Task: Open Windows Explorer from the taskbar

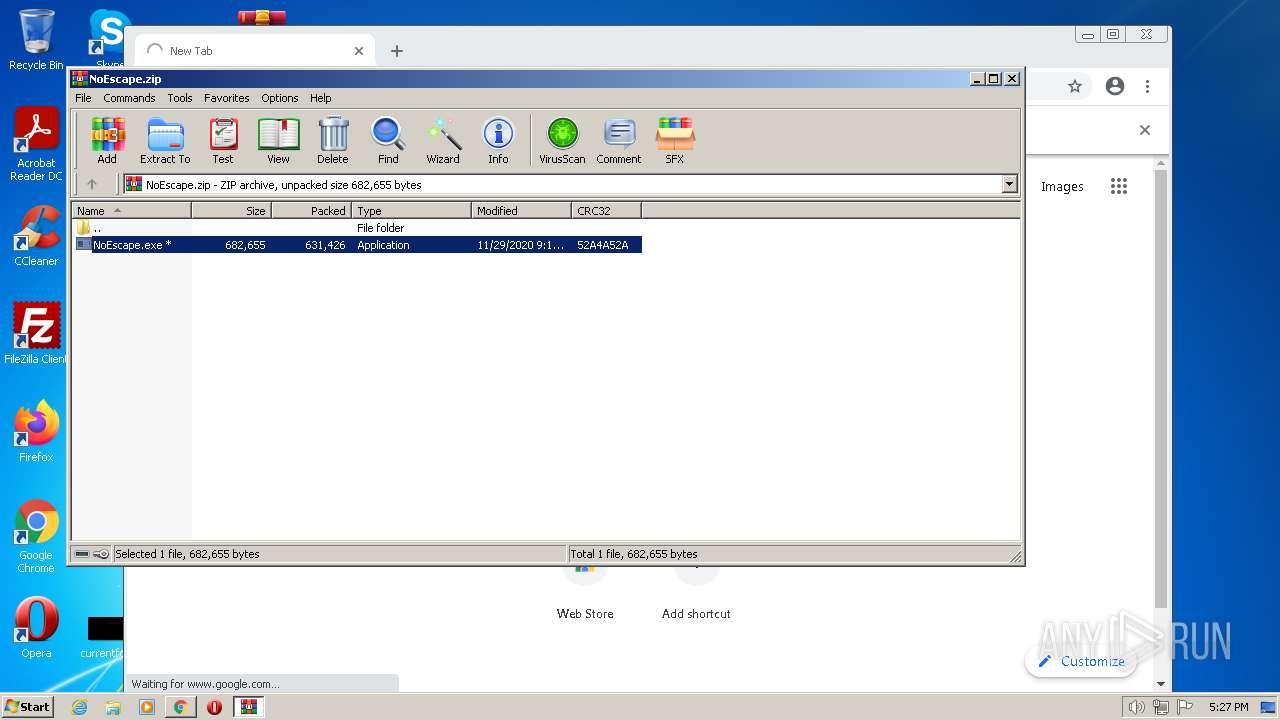Action: (113, 707)
